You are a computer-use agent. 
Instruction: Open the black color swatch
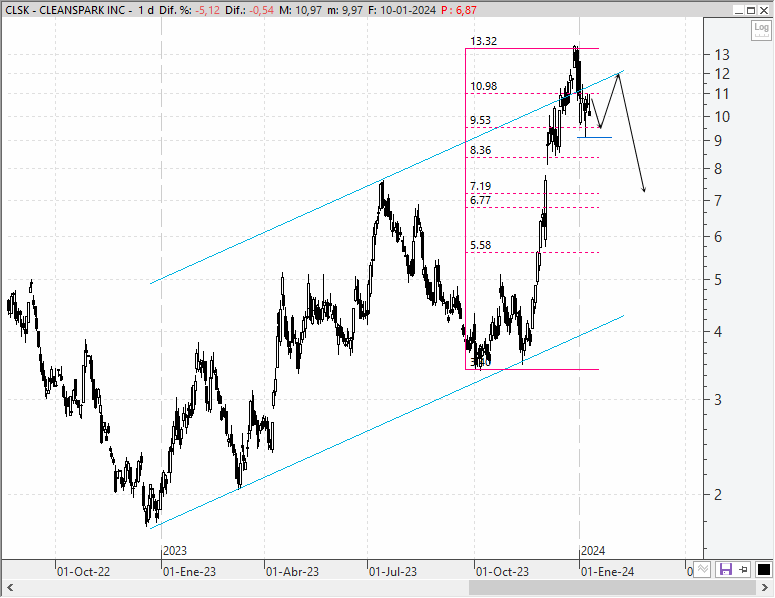763,569
